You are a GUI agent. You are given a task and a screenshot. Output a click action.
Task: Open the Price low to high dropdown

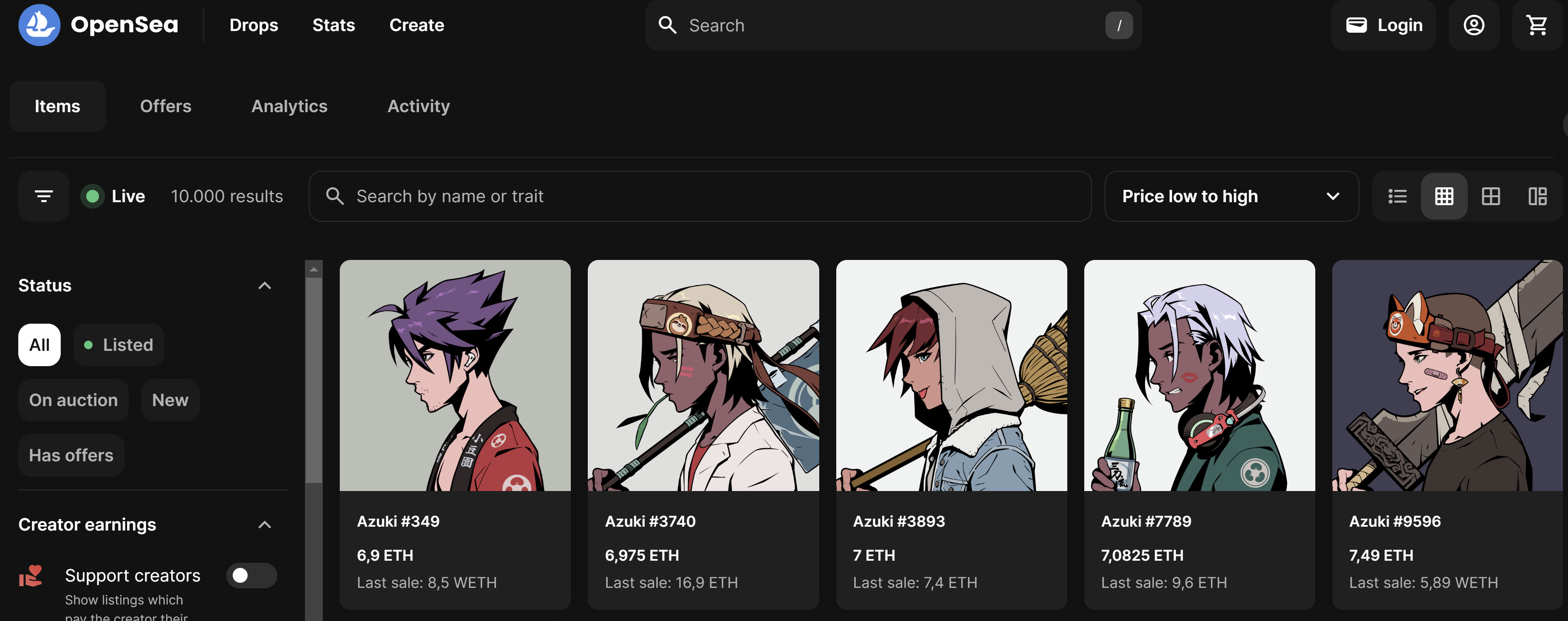click(x=1231, y=196)
